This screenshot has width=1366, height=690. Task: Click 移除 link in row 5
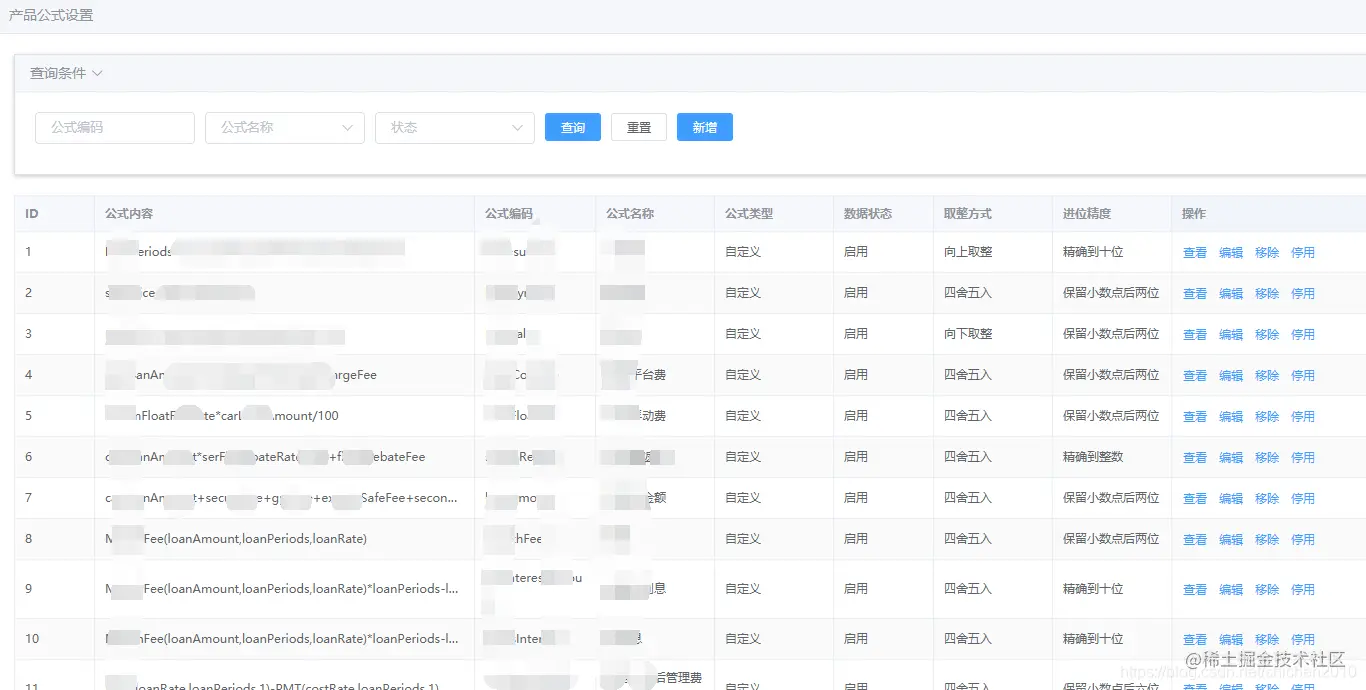point(1267,417)
